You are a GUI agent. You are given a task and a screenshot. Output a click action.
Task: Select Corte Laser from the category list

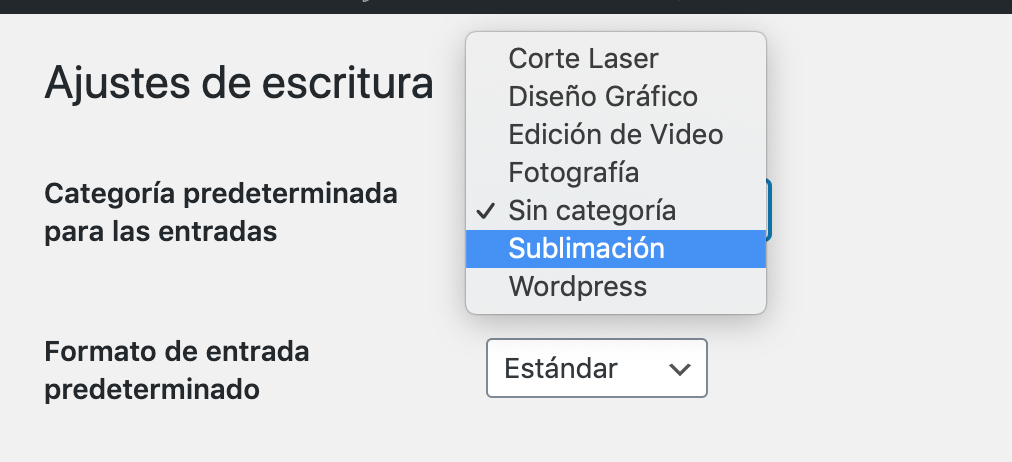616,59
